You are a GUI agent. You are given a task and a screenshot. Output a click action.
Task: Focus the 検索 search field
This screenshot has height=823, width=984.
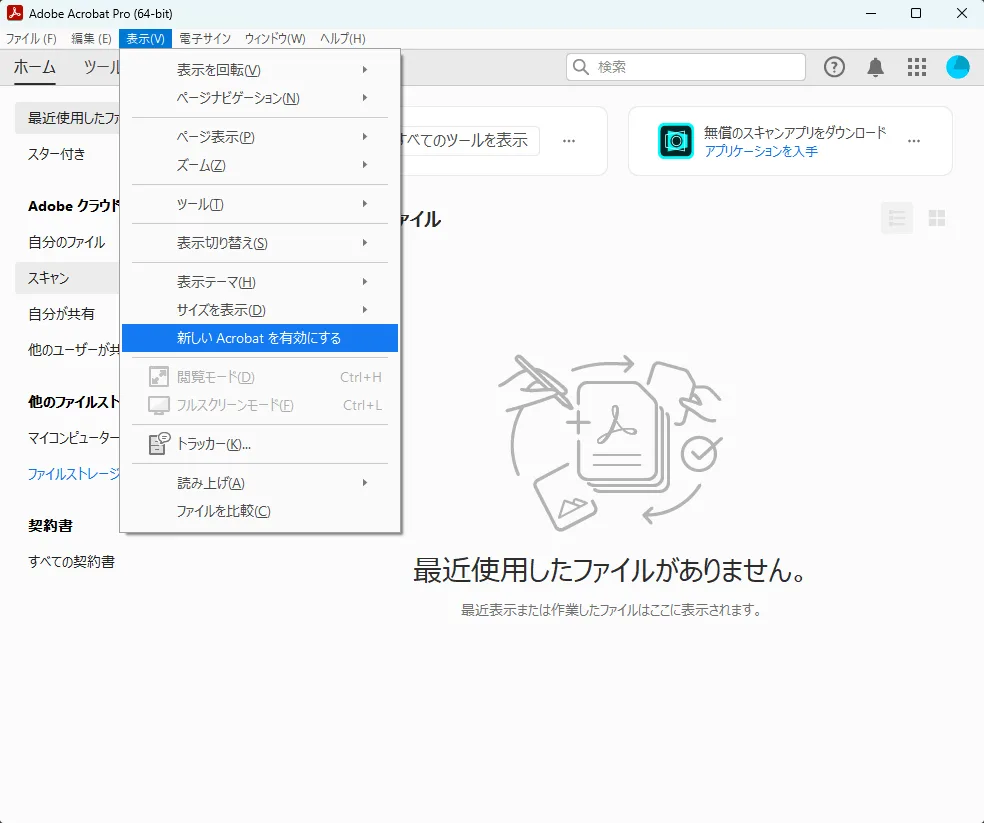click(686, 67)
